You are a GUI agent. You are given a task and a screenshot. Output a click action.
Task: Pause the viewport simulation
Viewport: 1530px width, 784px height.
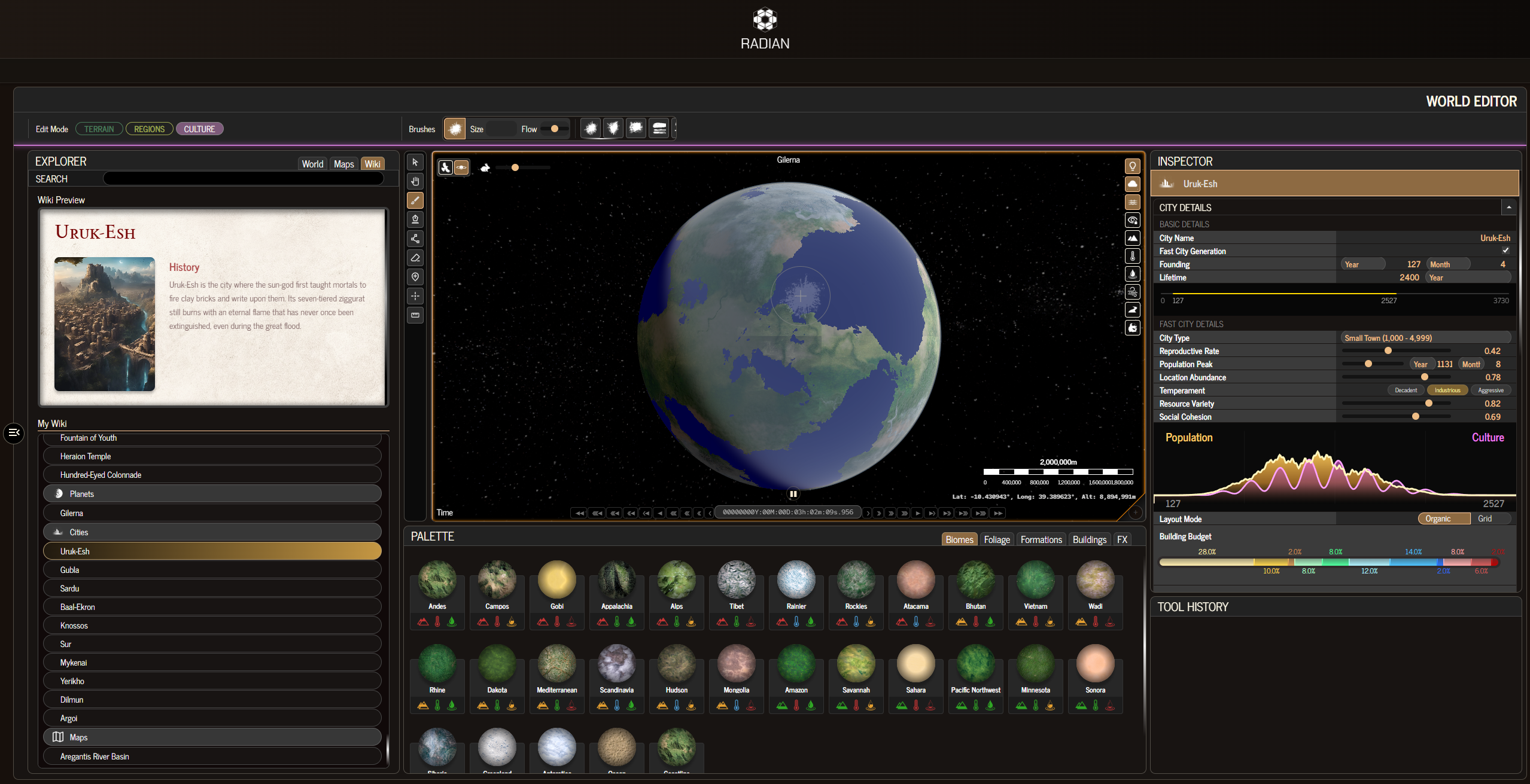793,494
